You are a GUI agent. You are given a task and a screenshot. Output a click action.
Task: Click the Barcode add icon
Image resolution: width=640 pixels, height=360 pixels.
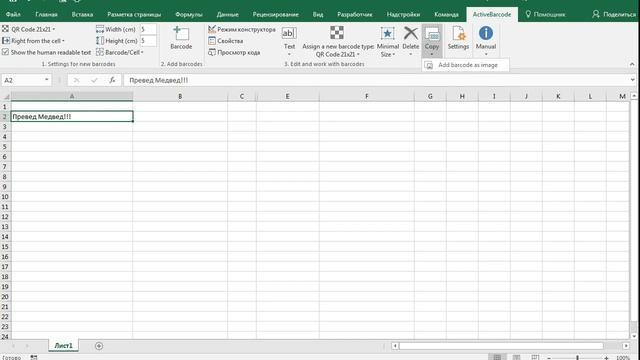tap(181, 33)
